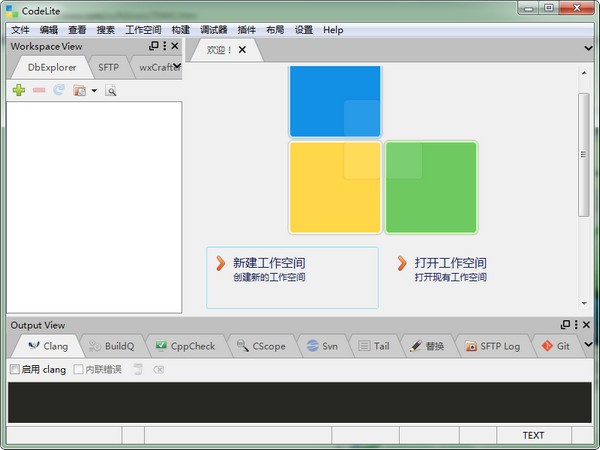Screen dimensions: 600x450
Task: Switch to the BuildQ output tab
Action: click(112, 346)
